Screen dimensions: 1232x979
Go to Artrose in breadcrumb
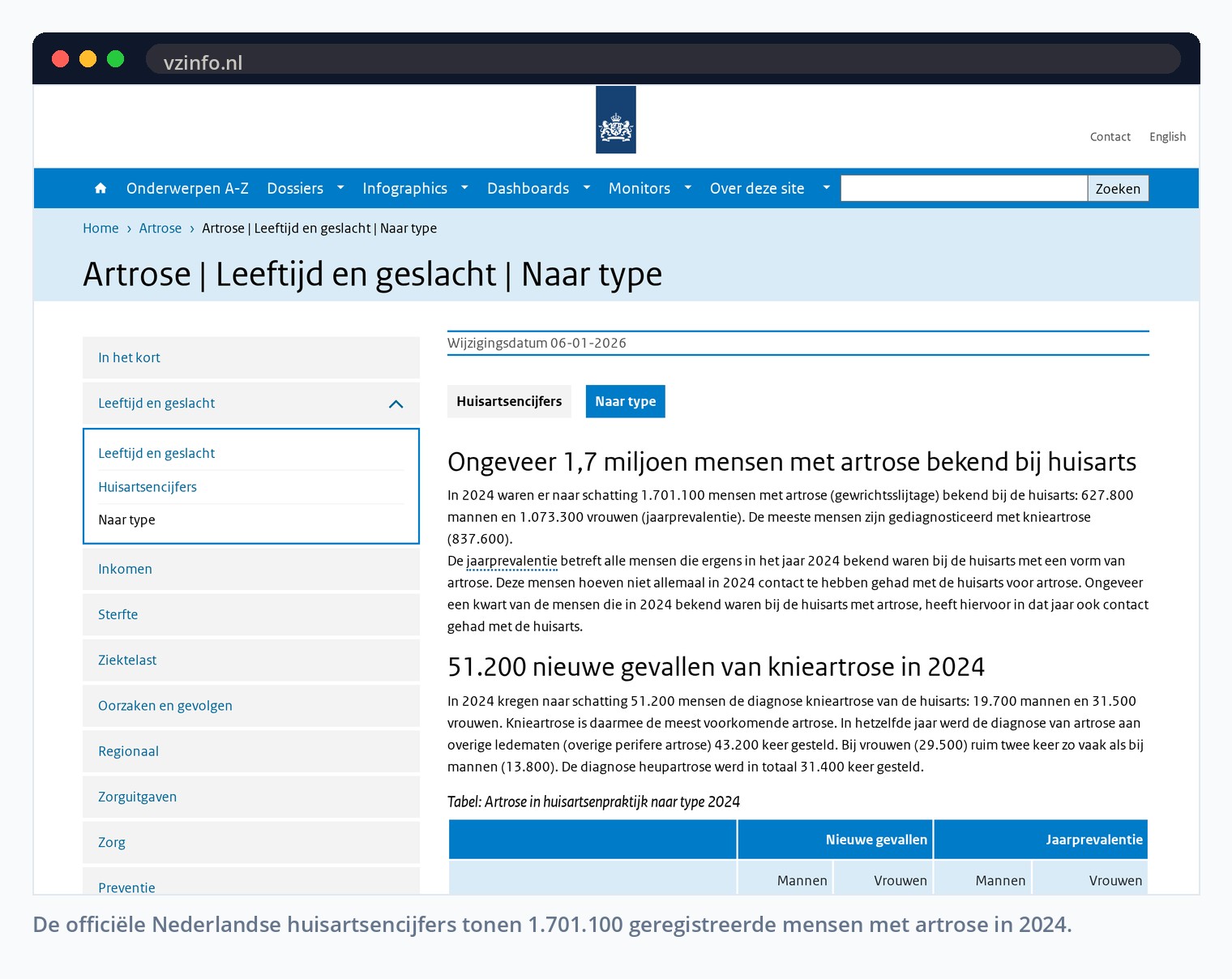pyautogui.click(x=160, y=229)
